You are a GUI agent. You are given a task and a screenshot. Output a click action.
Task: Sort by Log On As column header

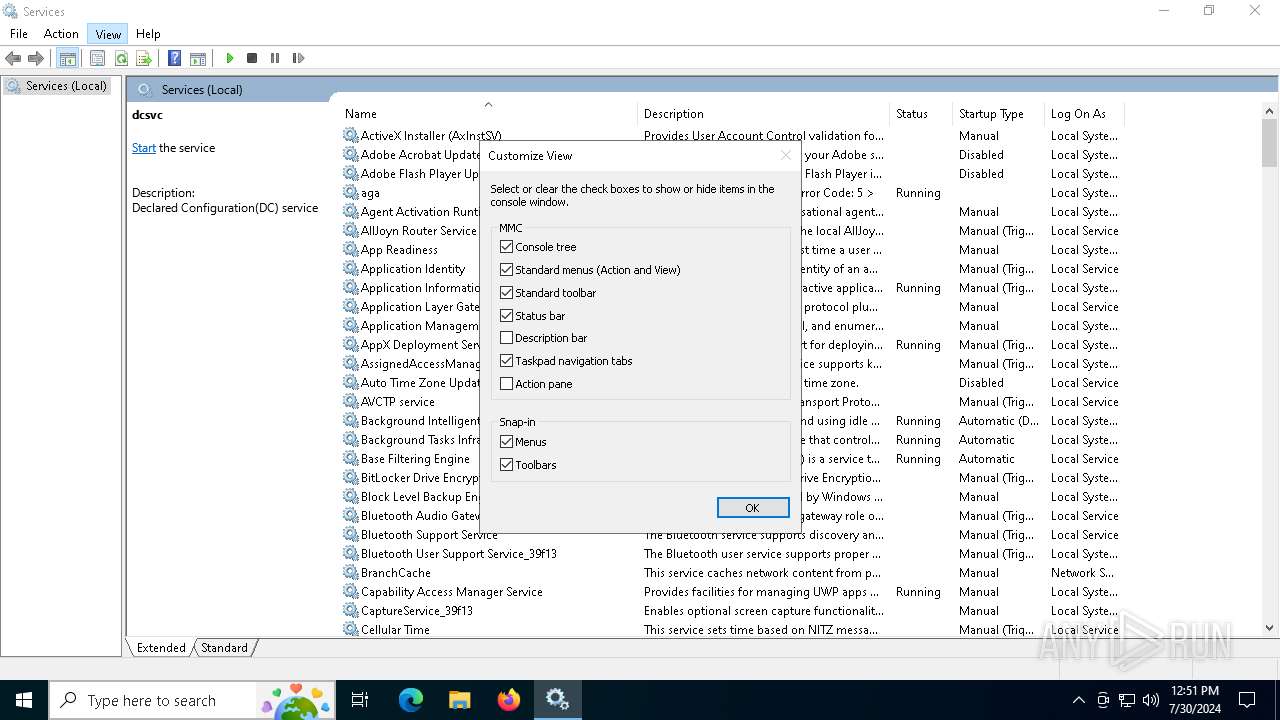click(x=1084, y=113)
